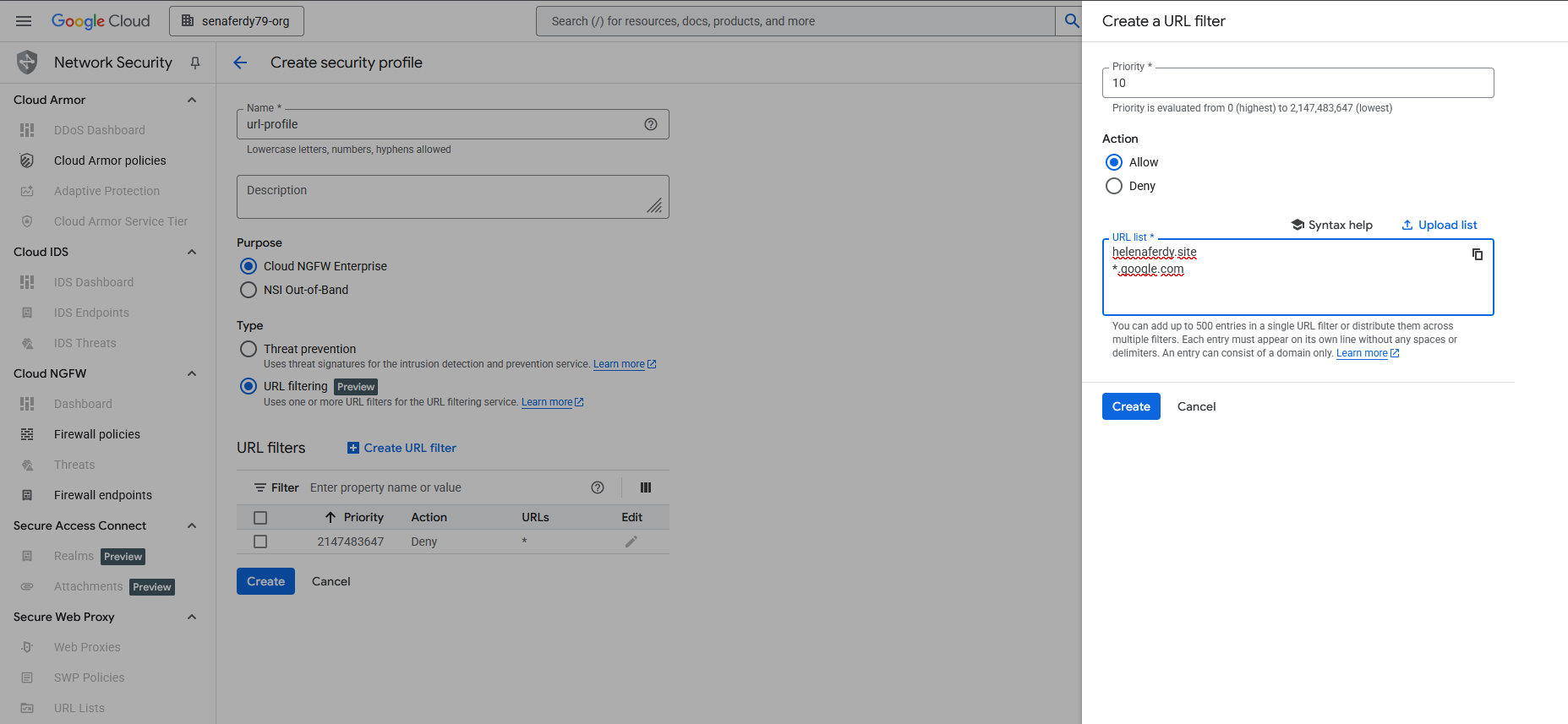Pin the Network Security product
This screenshot has height=724, width=1568.
(x=195, y=63)
